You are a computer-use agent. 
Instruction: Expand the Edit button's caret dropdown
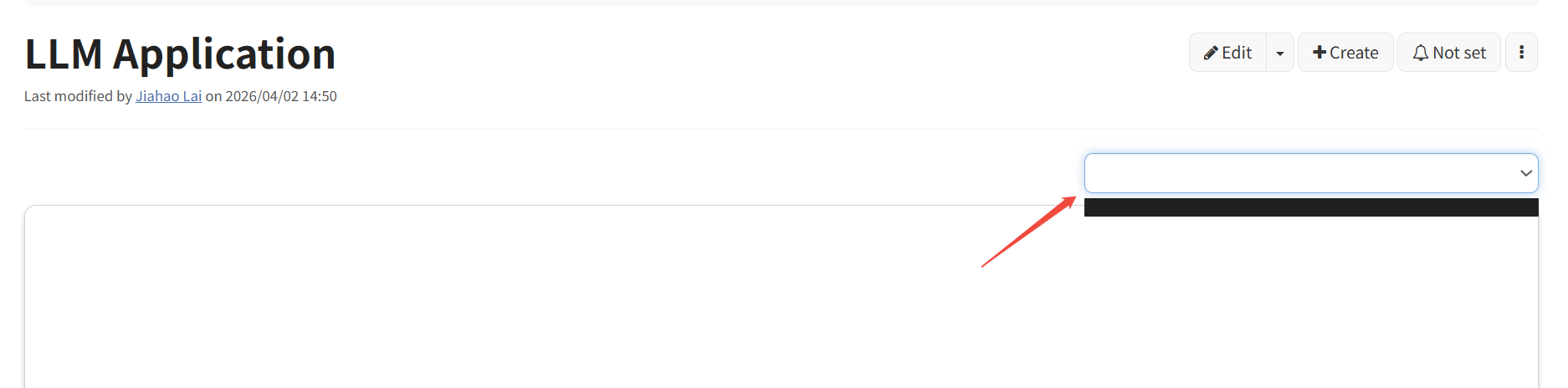[x=1279, y=54]
